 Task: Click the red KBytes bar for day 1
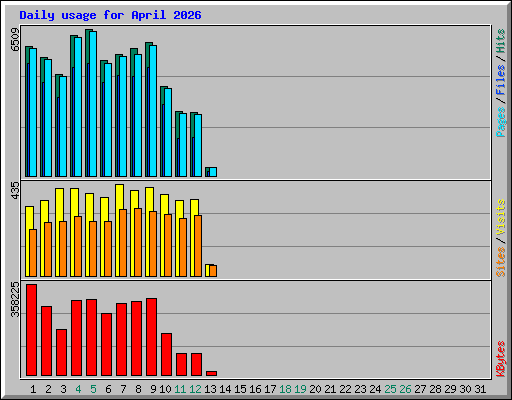pyautogui.click(x=31, y=330)
